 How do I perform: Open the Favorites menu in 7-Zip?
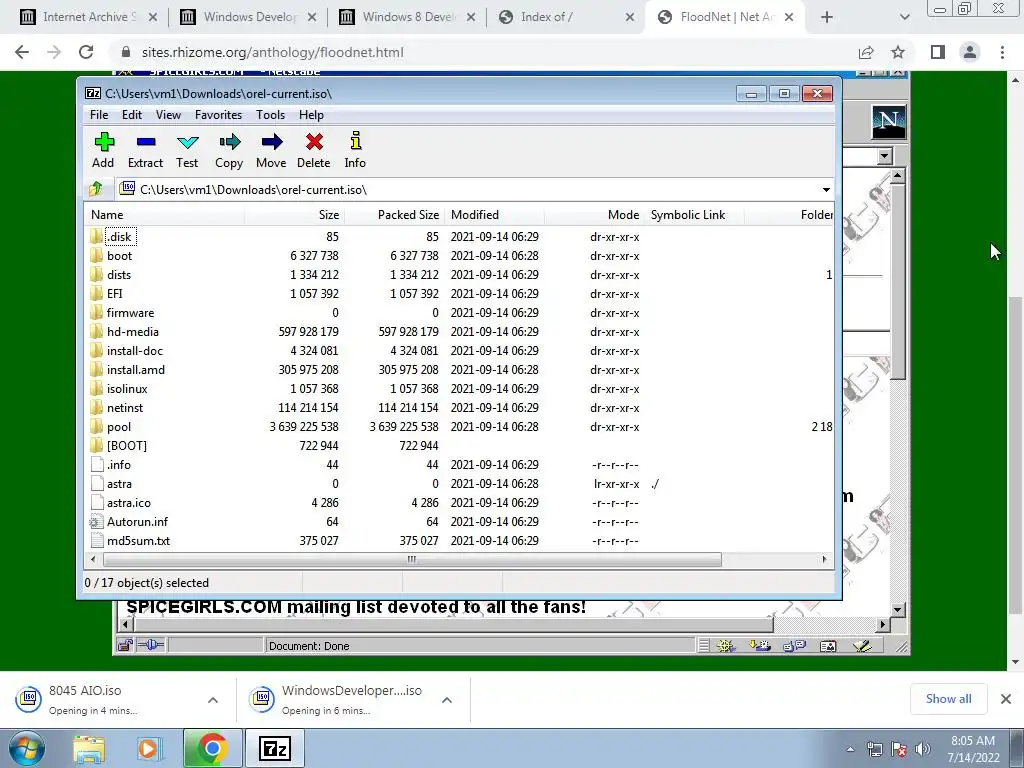tap(219, 115)
